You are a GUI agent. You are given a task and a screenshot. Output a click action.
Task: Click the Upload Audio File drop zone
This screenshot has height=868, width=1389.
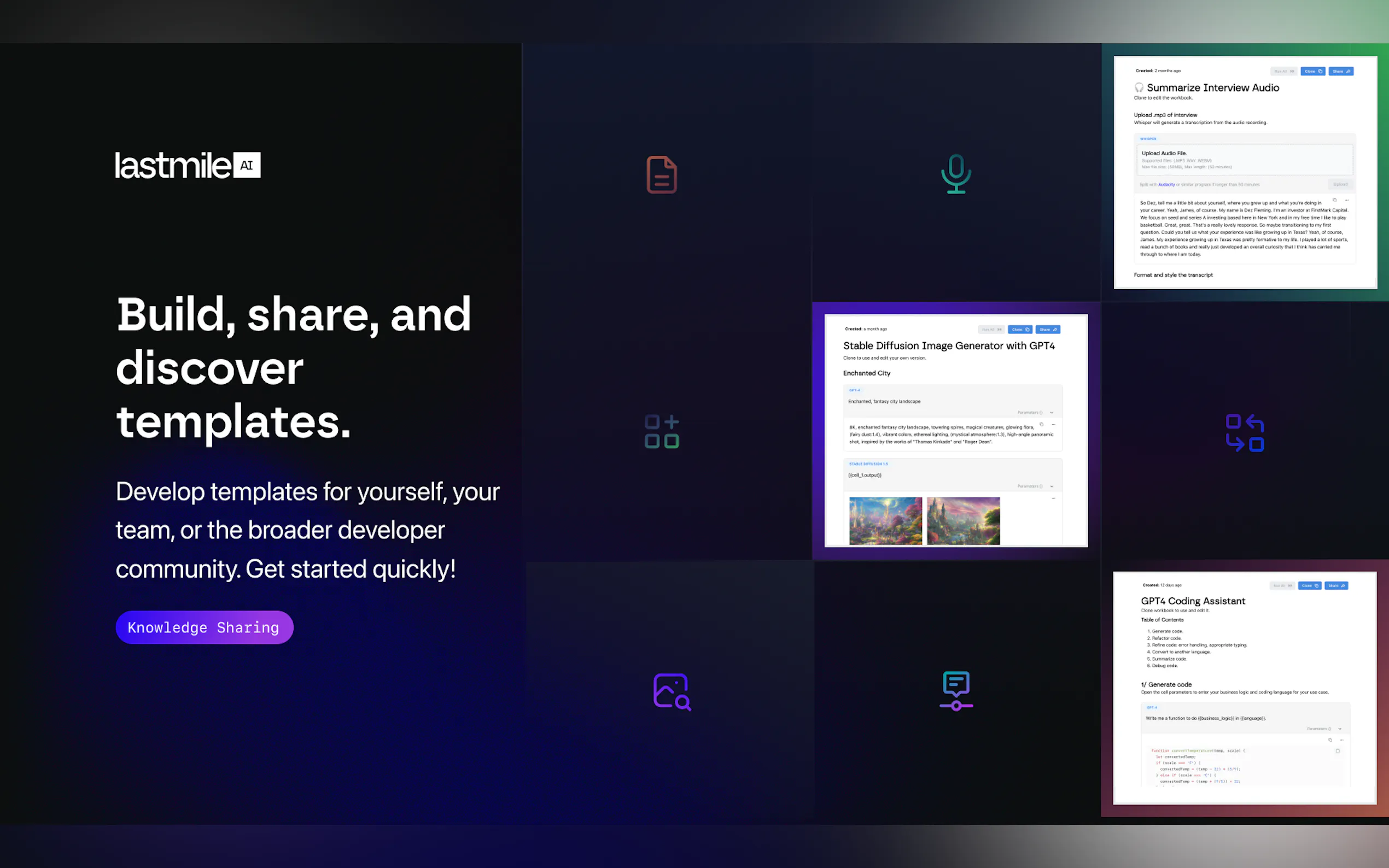pos(1244,160)
